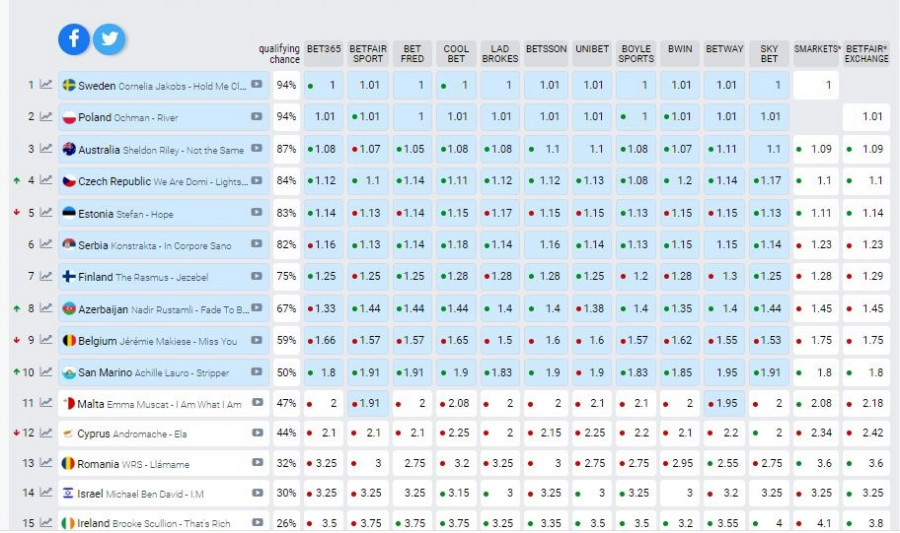
Task: Click the Czech Republic We Are Domi entry
Action: (160, 181)
